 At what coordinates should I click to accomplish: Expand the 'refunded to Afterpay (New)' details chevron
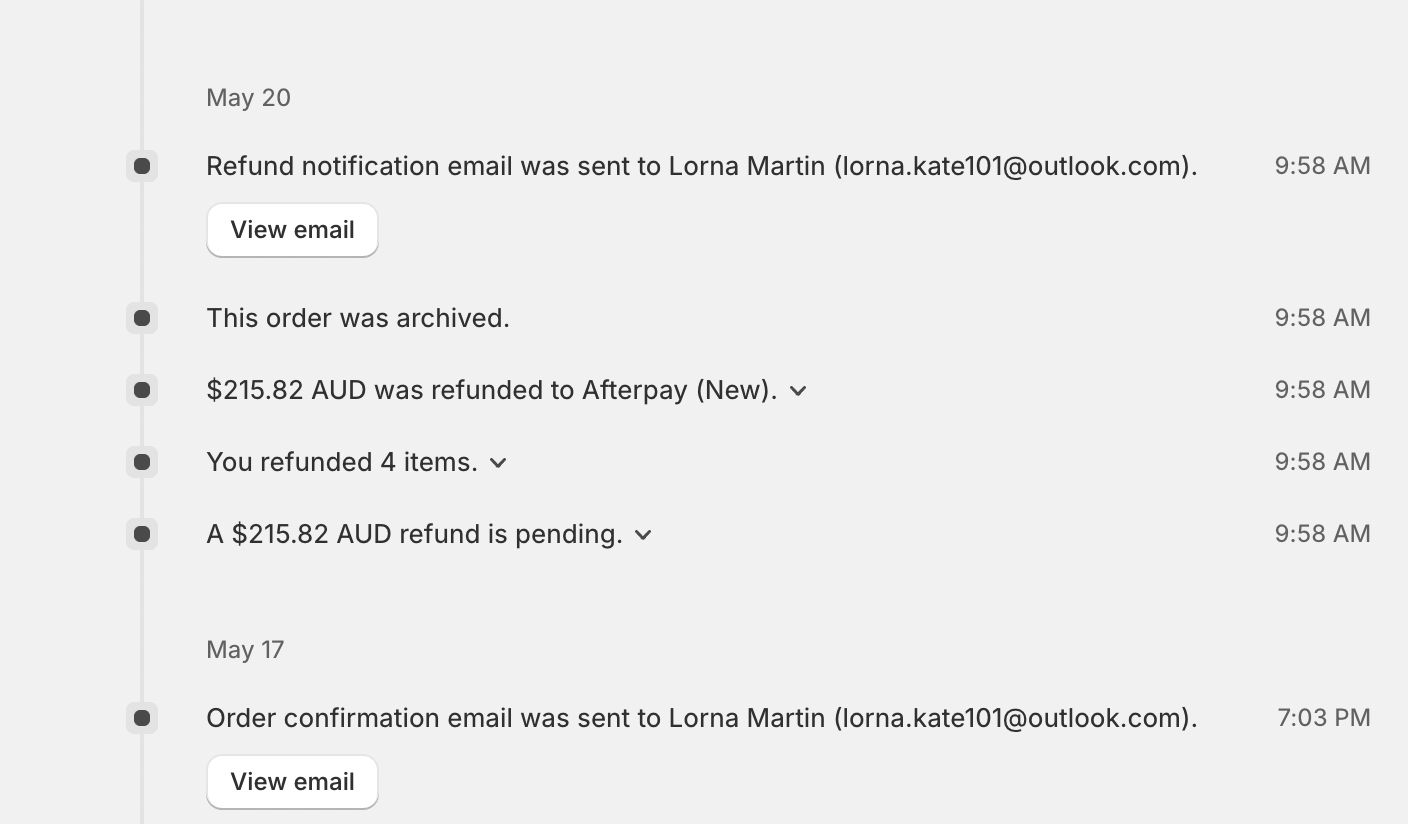tap(798, 391)
